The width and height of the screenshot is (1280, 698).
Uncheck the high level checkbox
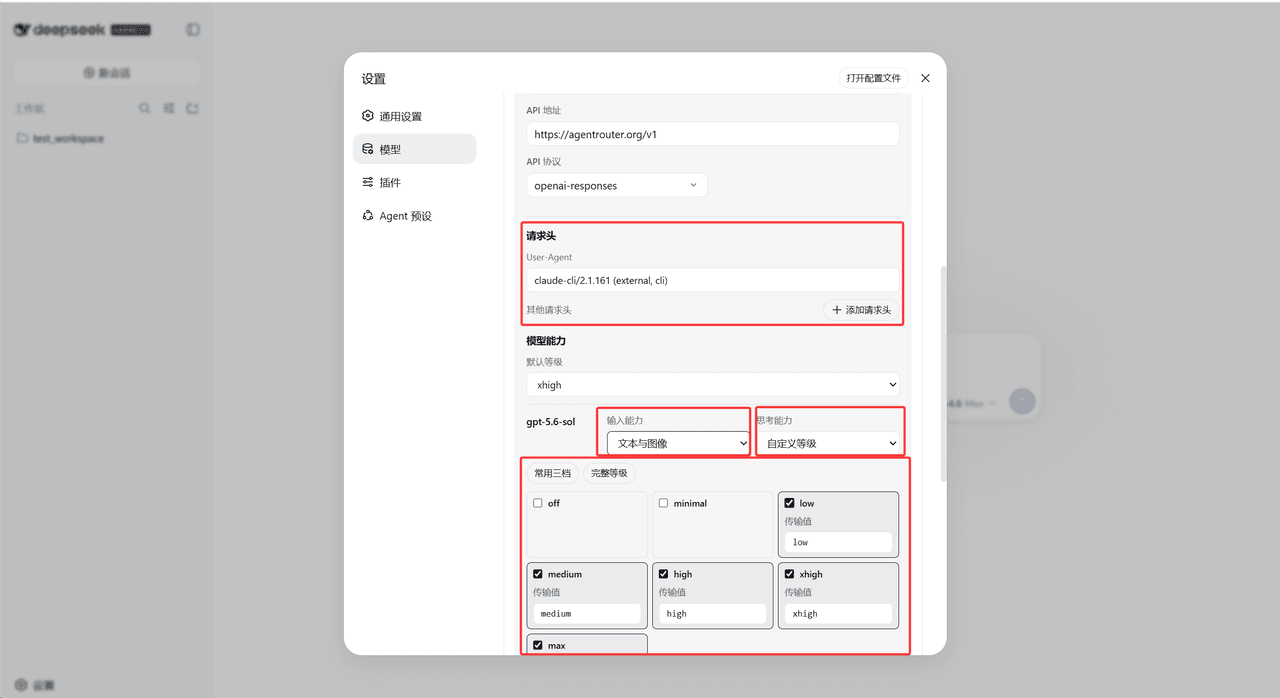663,574
